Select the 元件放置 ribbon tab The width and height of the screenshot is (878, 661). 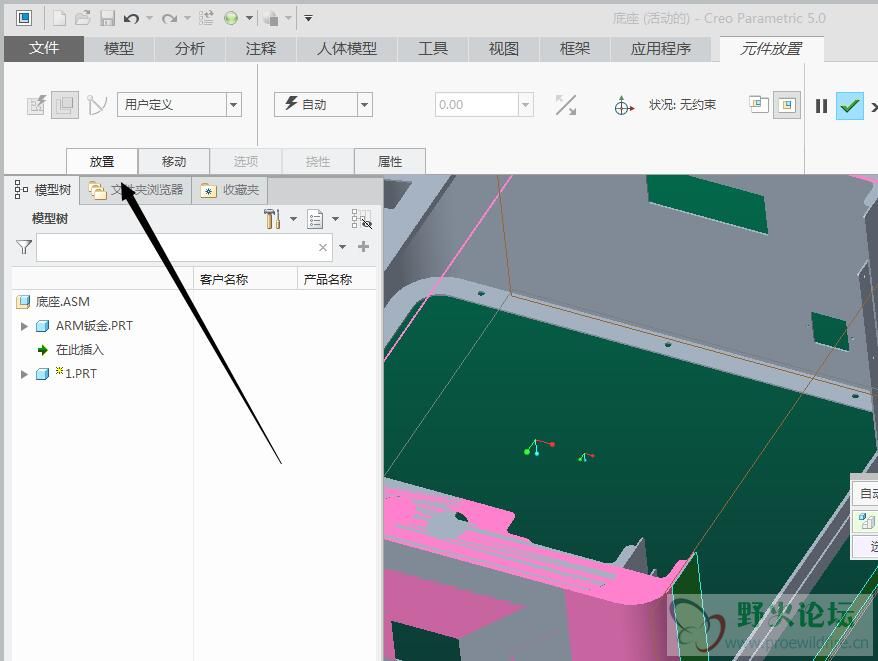(x=771, y=49)
